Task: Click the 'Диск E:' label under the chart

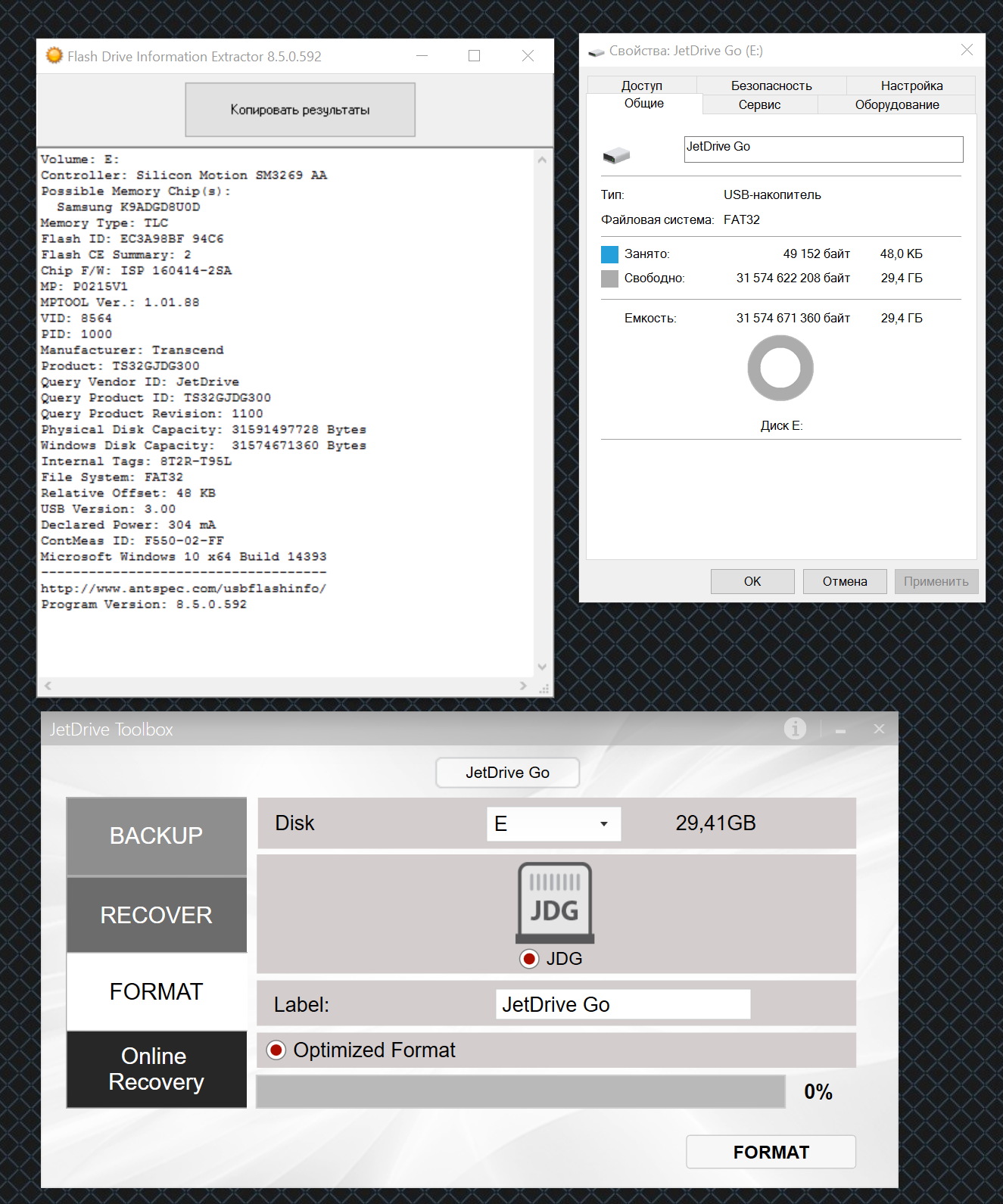Action: (781, 425)
